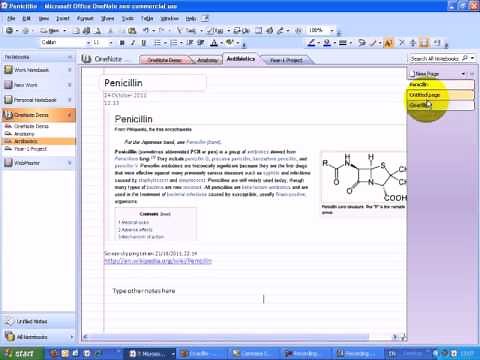Expand the VidsMaster notebook chevron
This screenshot has width=480, height=360.
click(x=70, y=163)
